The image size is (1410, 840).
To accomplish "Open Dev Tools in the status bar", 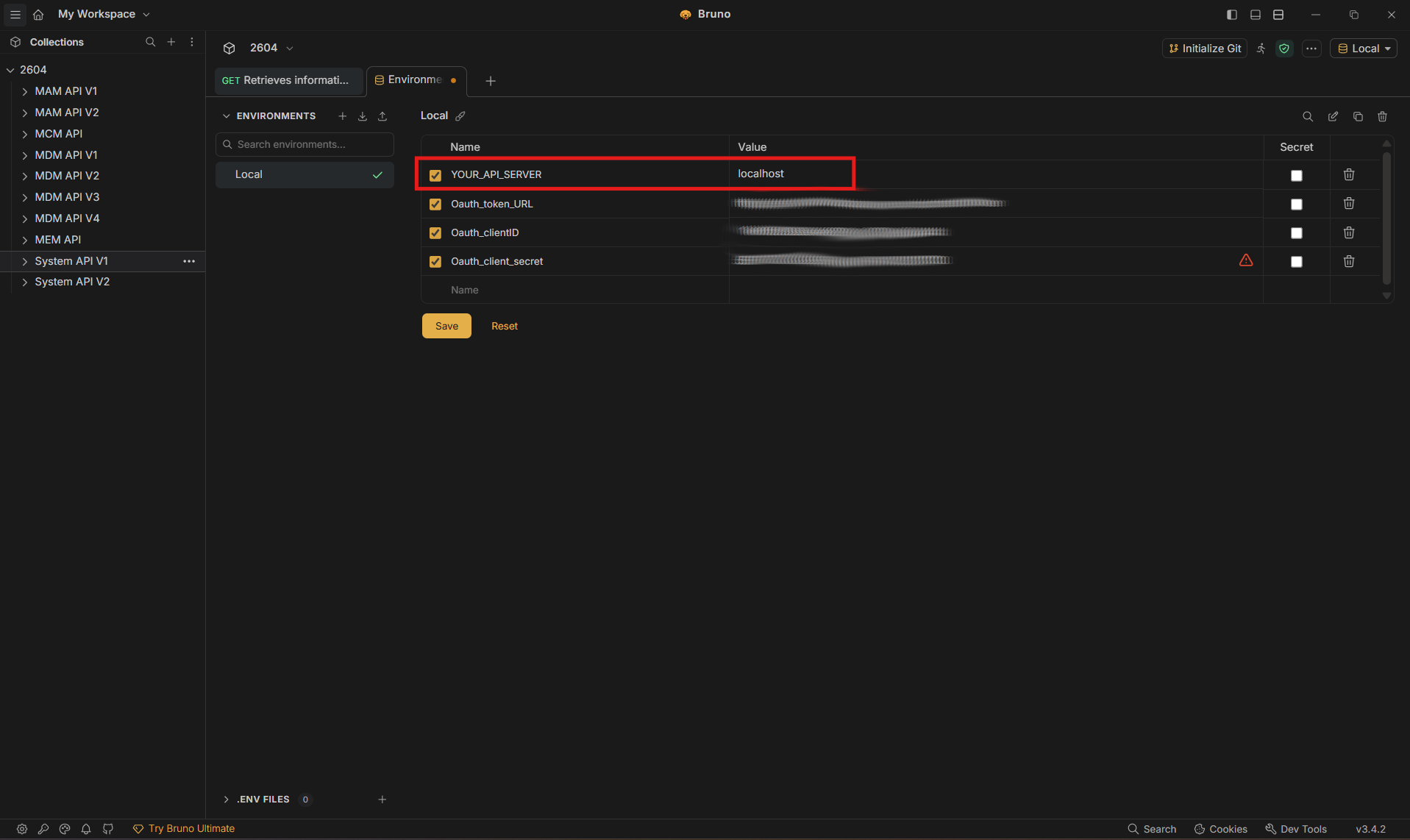I will (1296, 829).
